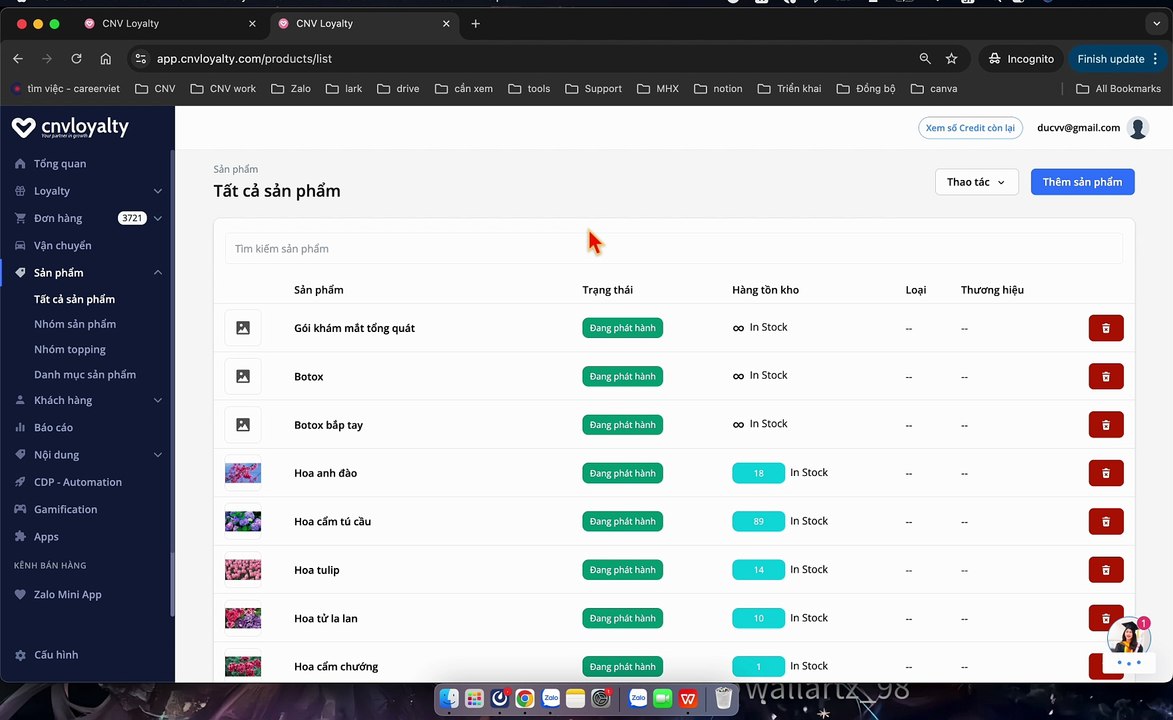Open Chrome from the dock

tap(525, 698)
